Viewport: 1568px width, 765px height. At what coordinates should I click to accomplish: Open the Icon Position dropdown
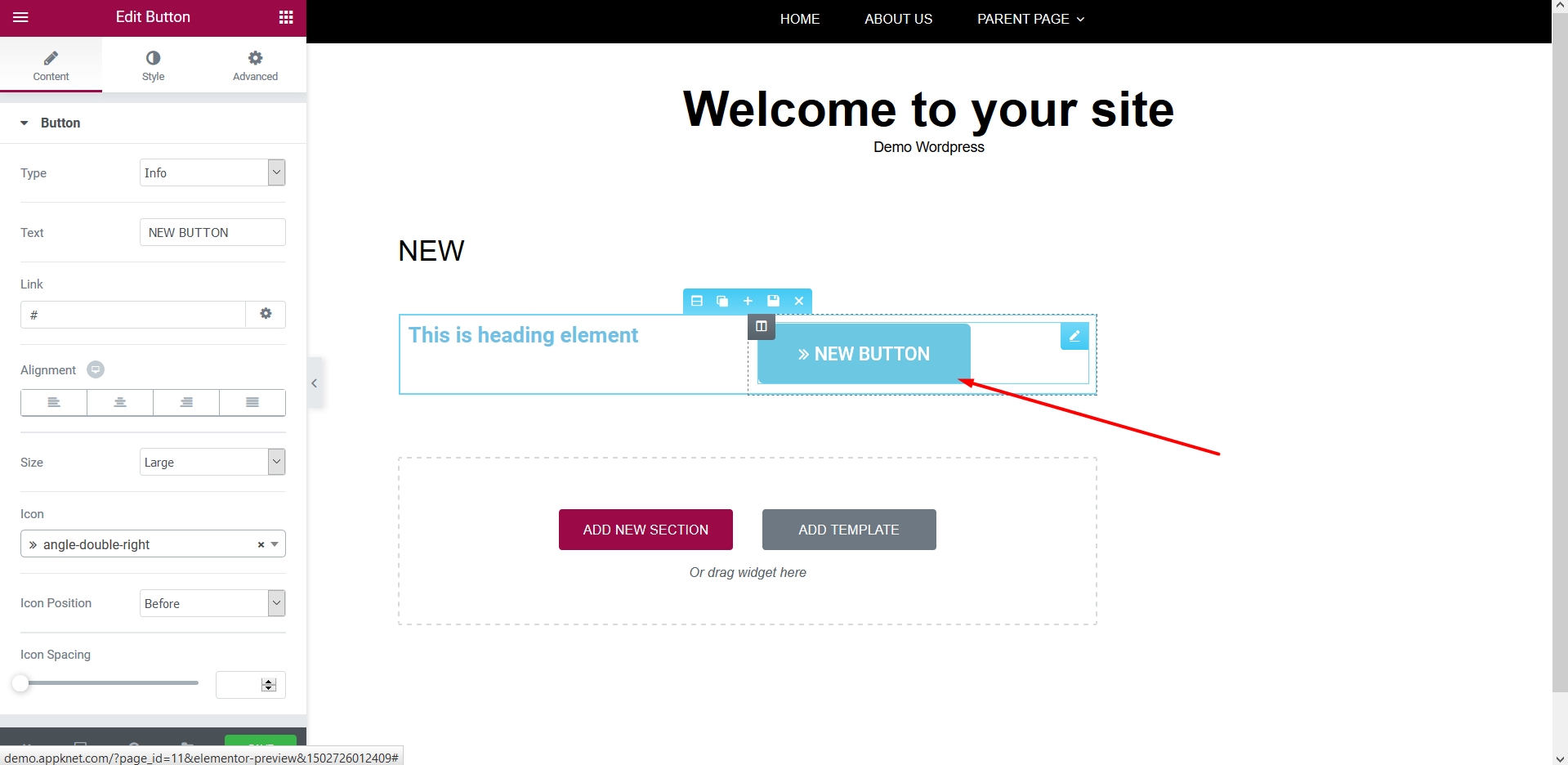pos(212,602)
